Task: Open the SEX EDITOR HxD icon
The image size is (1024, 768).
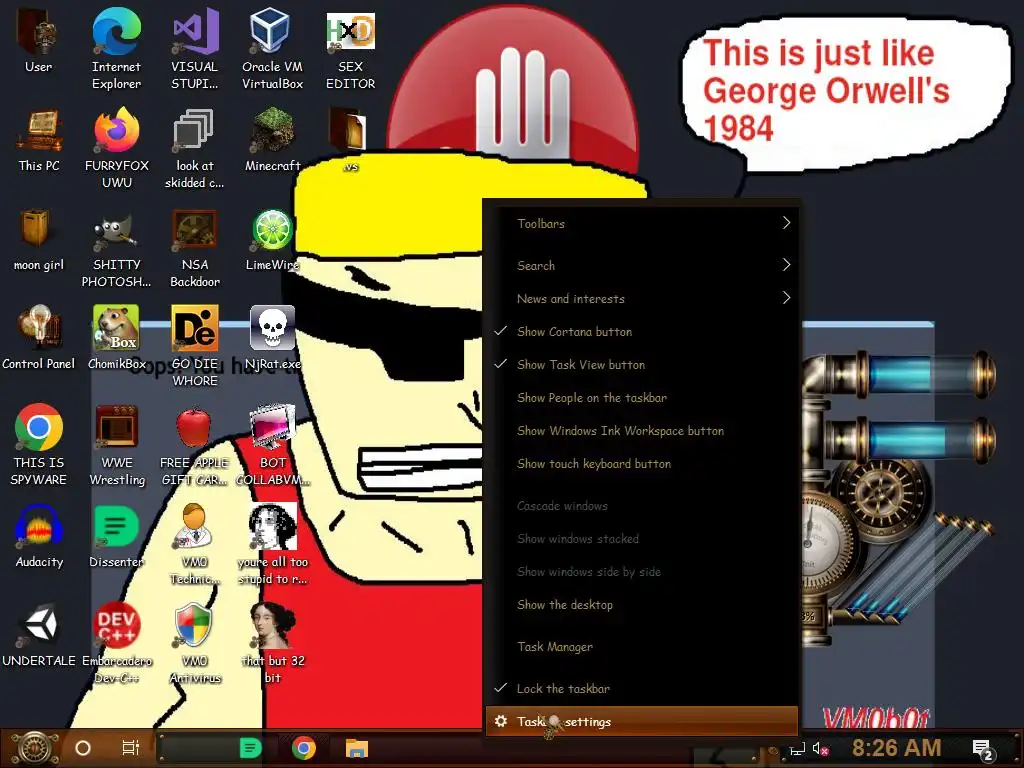Action: (351, 47)
